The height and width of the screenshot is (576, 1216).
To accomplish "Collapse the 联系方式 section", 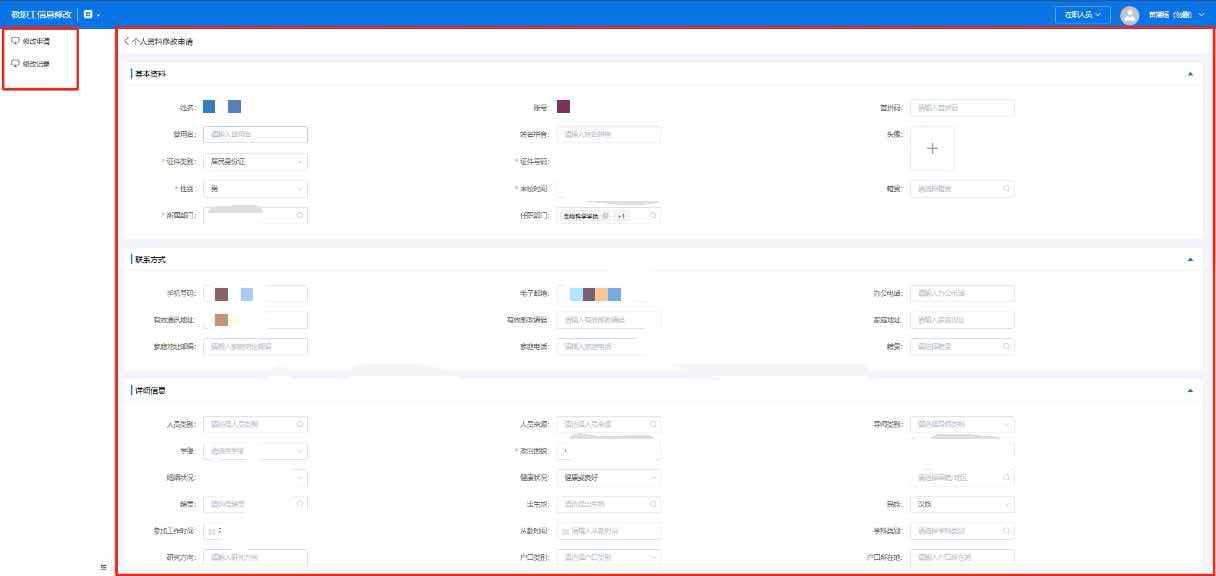I will 1189,259.
